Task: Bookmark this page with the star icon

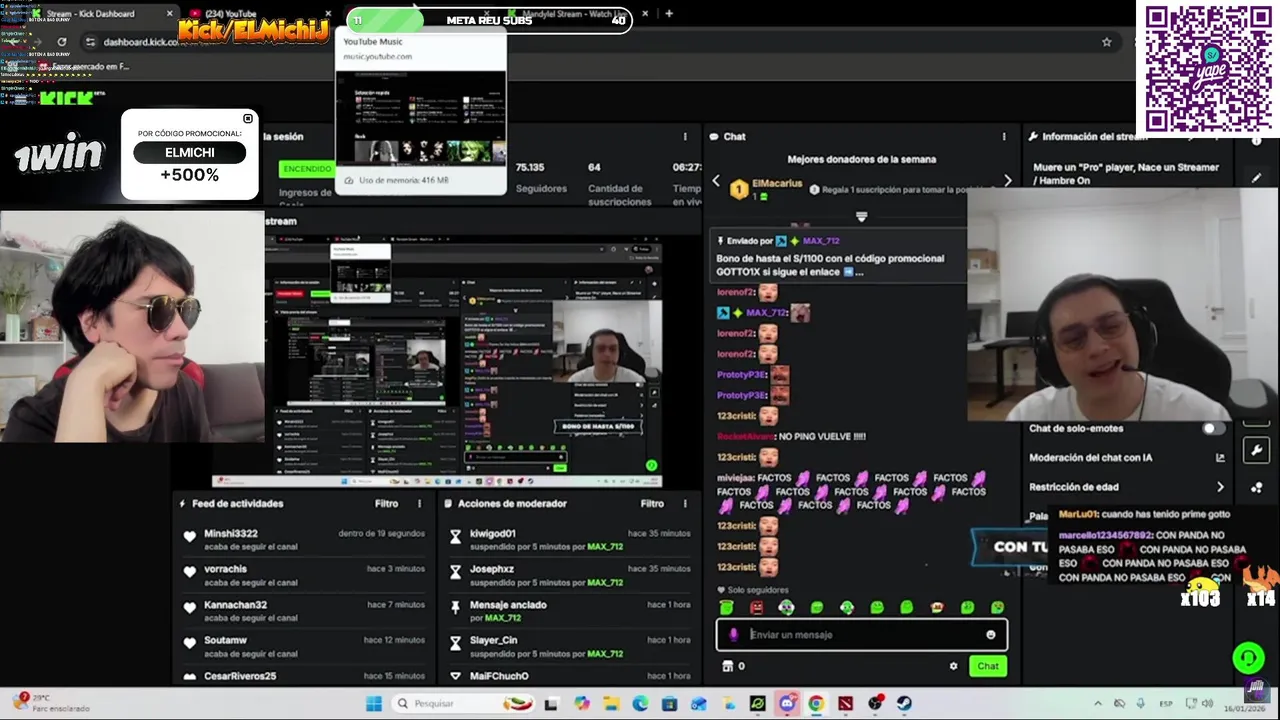Action: click(1106, 42)
